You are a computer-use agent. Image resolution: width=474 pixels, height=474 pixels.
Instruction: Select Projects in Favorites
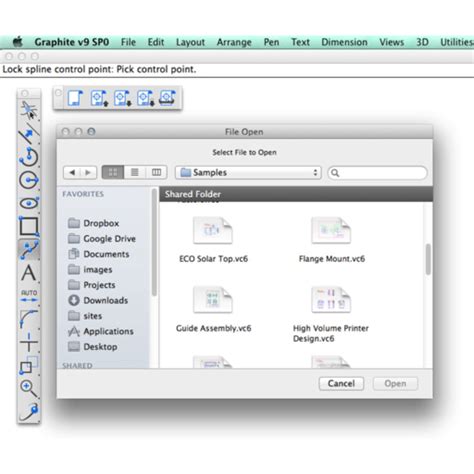(92, 285)
